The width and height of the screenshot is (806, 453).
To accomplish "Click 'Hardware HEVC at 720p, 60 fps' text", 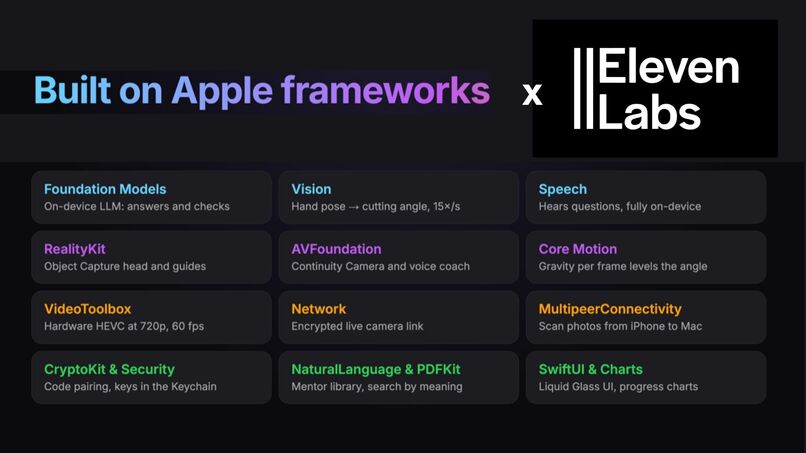I will pos(124,326).
